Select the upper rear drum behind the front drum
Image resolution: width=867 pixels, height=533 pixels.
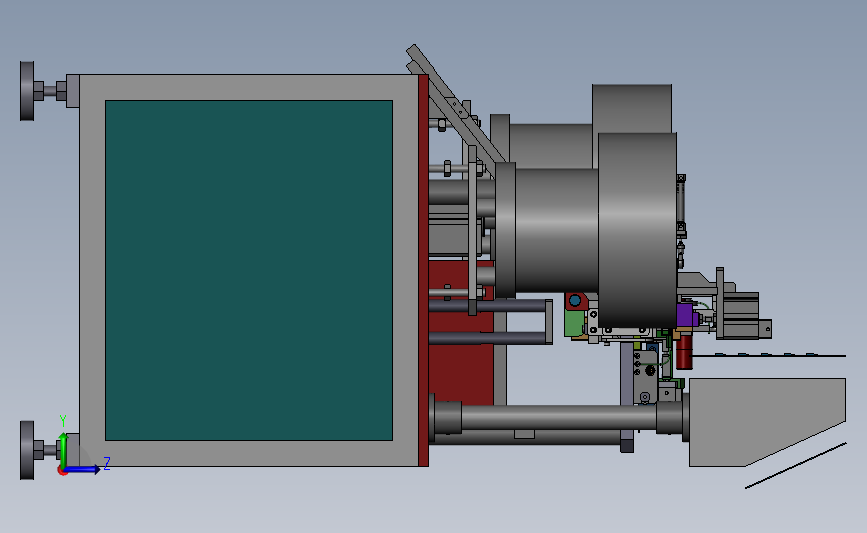[x=632, y=108]
